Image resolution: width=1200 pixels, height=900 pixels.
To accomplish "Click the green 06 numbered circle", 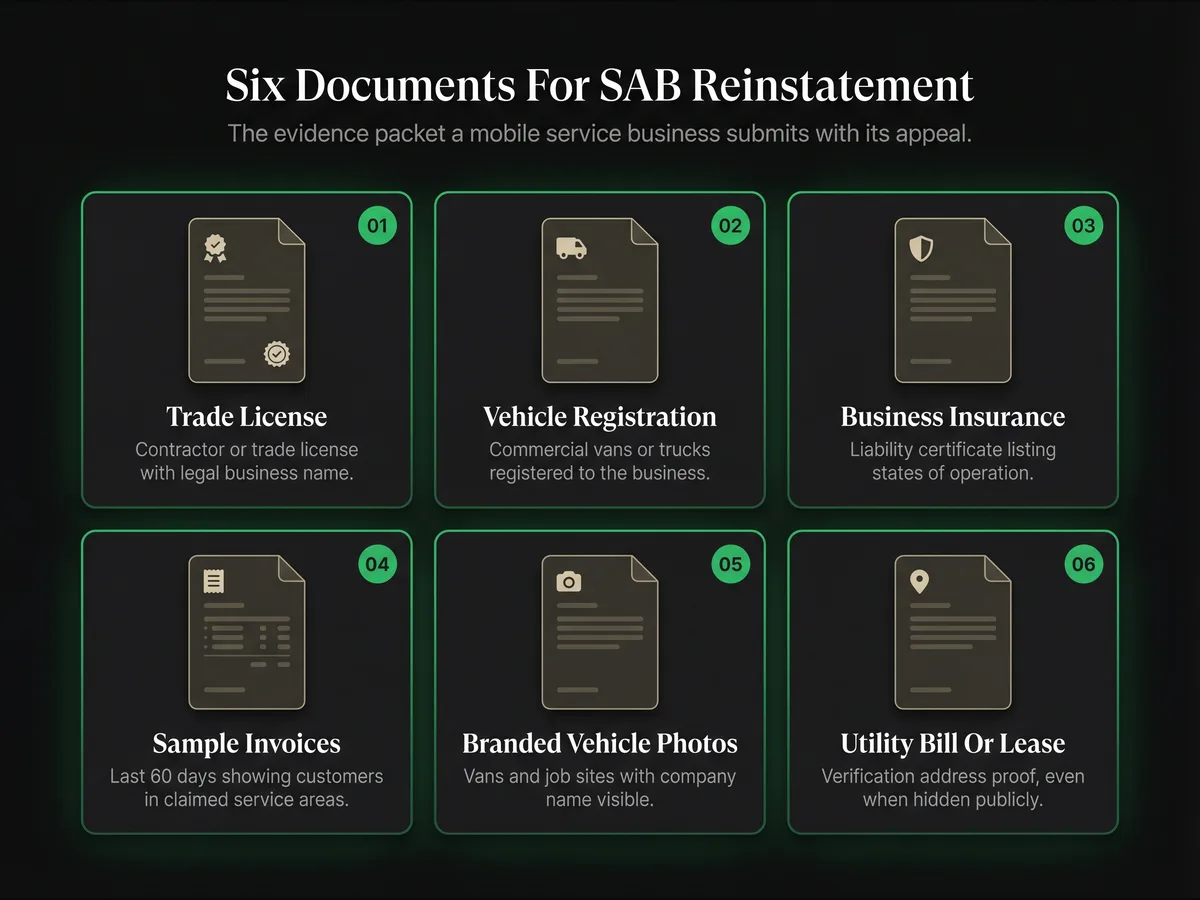I will [x=1083, y=564].
